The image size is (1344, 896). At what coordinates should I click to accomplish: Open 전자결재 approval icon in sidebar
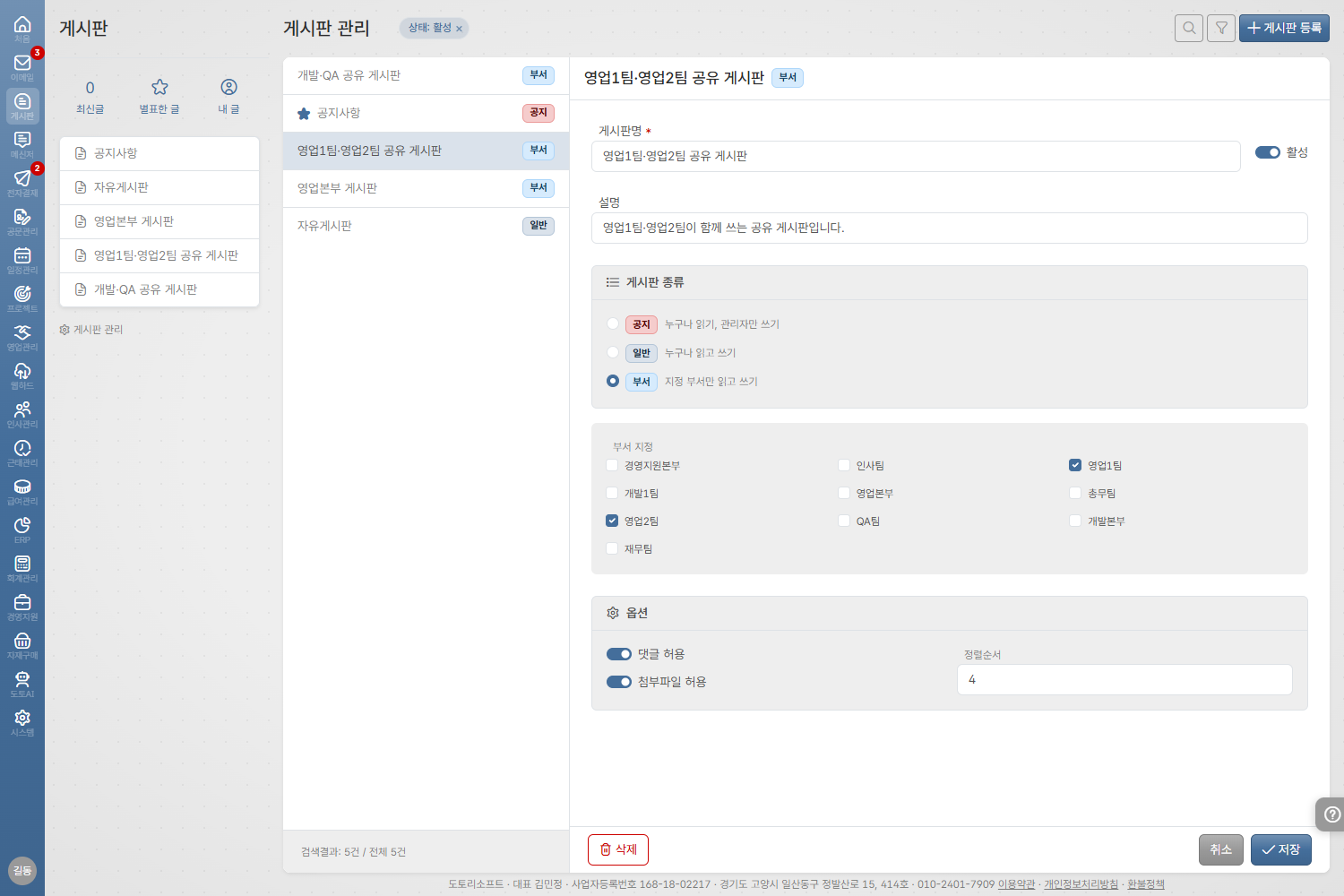pyautogui.click(x=22, y=184)
